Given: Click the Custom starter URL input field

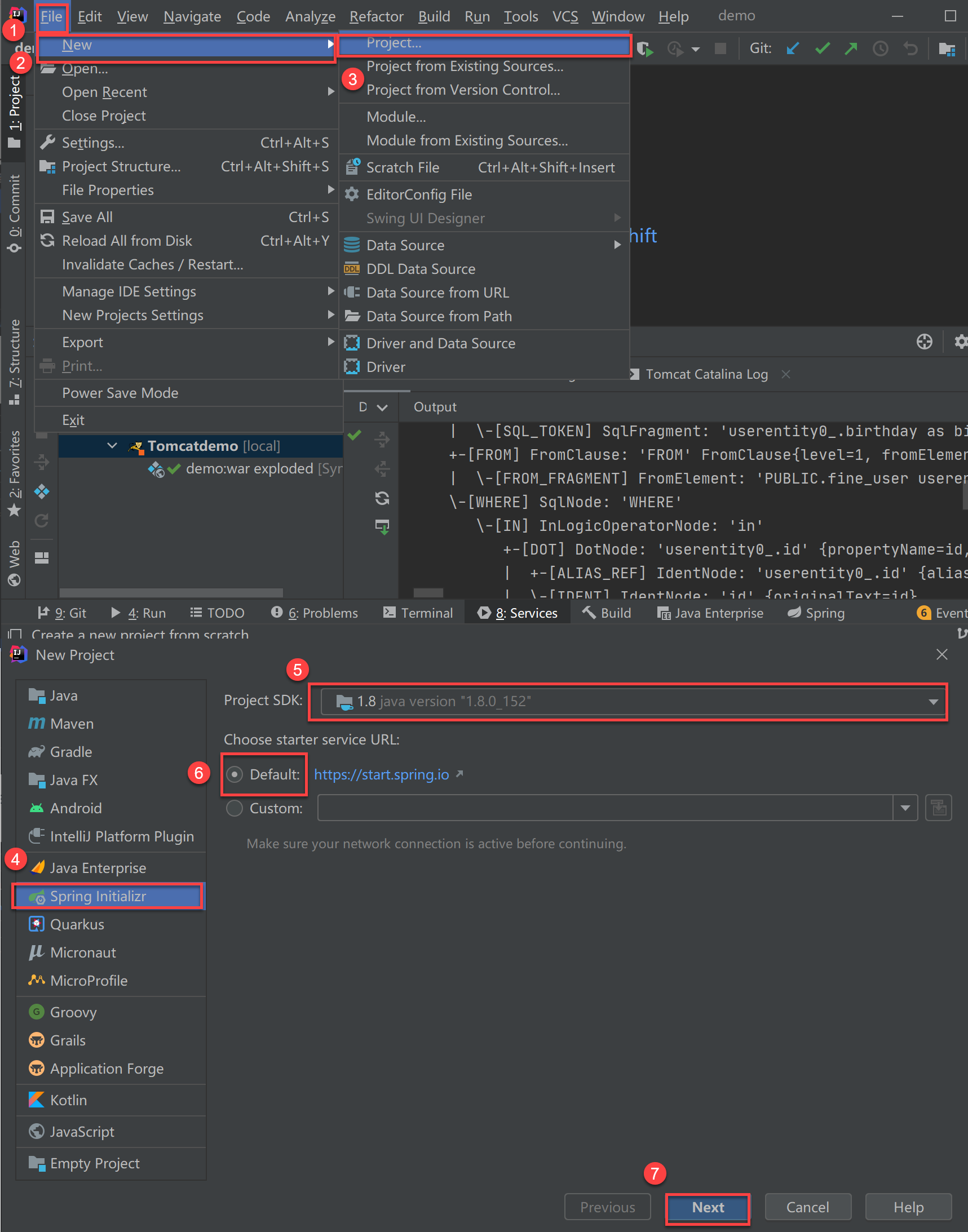Looking at the screenshot, I should coord(605,808).
